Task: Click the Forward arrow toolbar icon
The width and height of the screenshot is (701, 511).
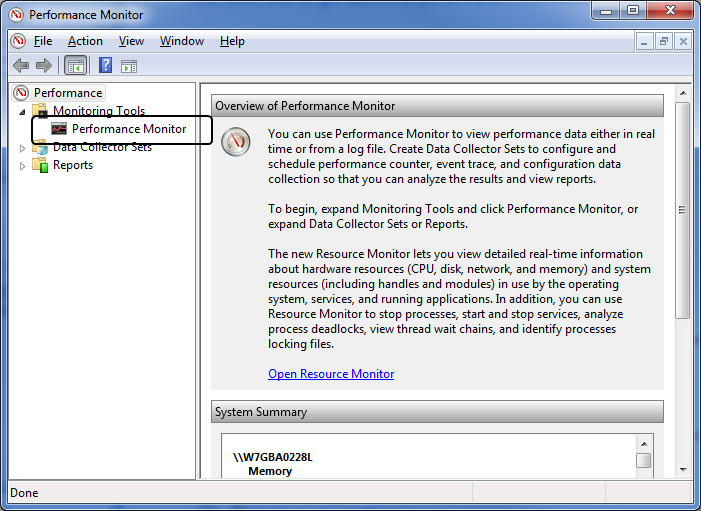Action: point(44,66)
